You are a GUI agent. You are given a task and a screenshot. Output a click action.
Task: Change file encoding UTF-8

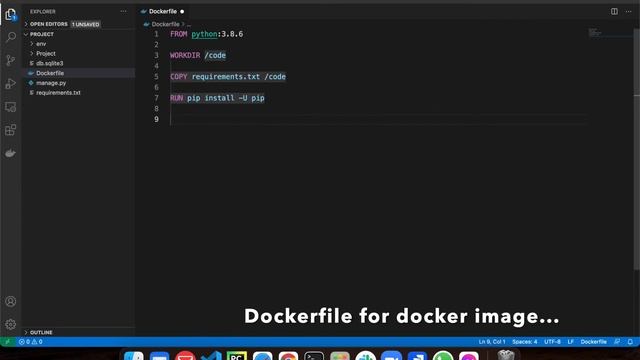(x=552, y=342)
